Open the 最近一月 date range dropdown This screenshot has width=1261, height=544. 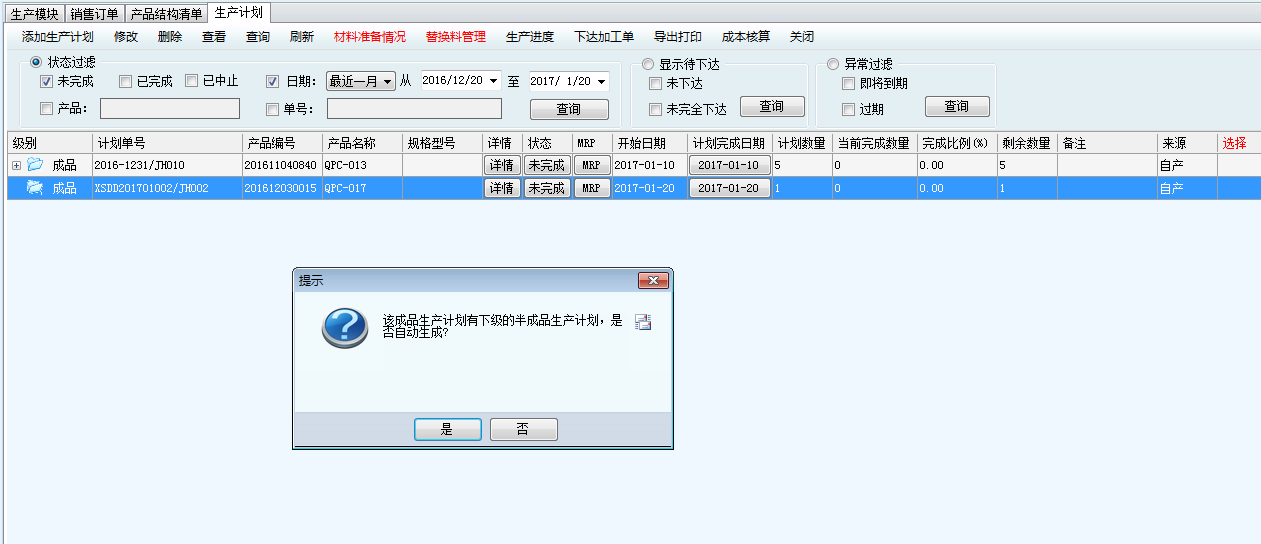[x=361, y=82]
